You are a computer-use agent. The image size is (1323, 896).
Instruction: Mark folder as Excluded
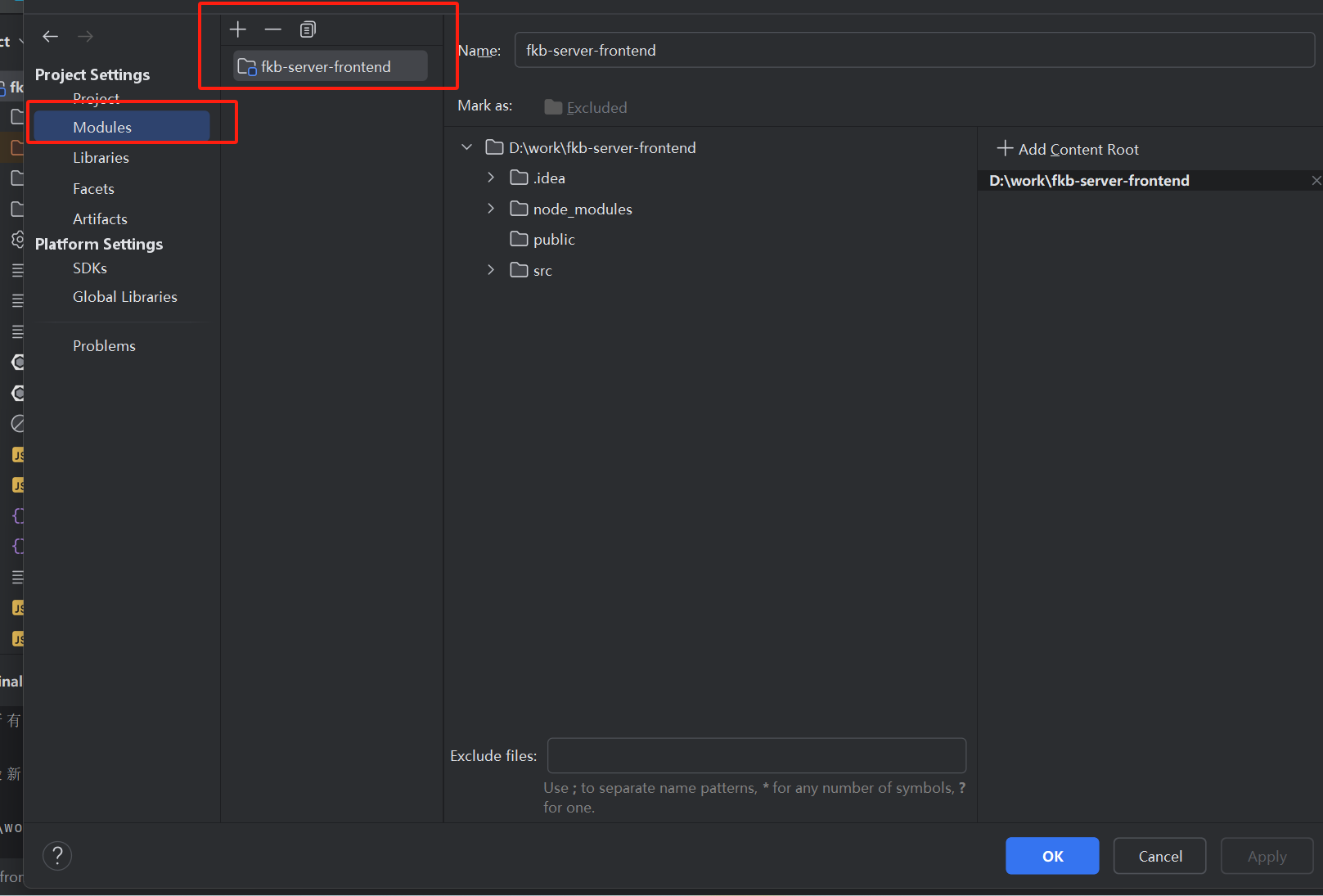[x=586, y=107]
